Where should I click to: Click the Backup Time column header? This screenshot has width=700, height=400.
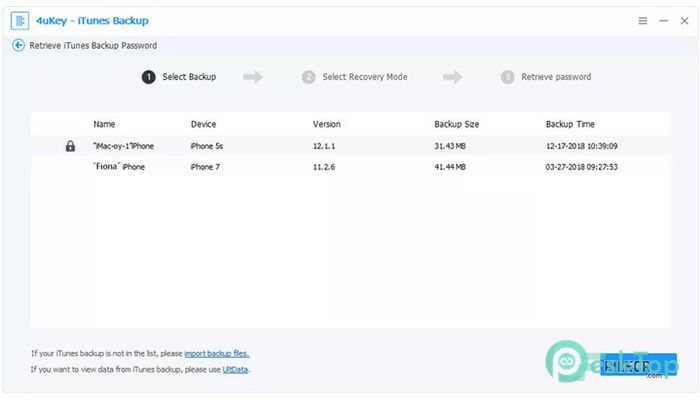(570, 124)
